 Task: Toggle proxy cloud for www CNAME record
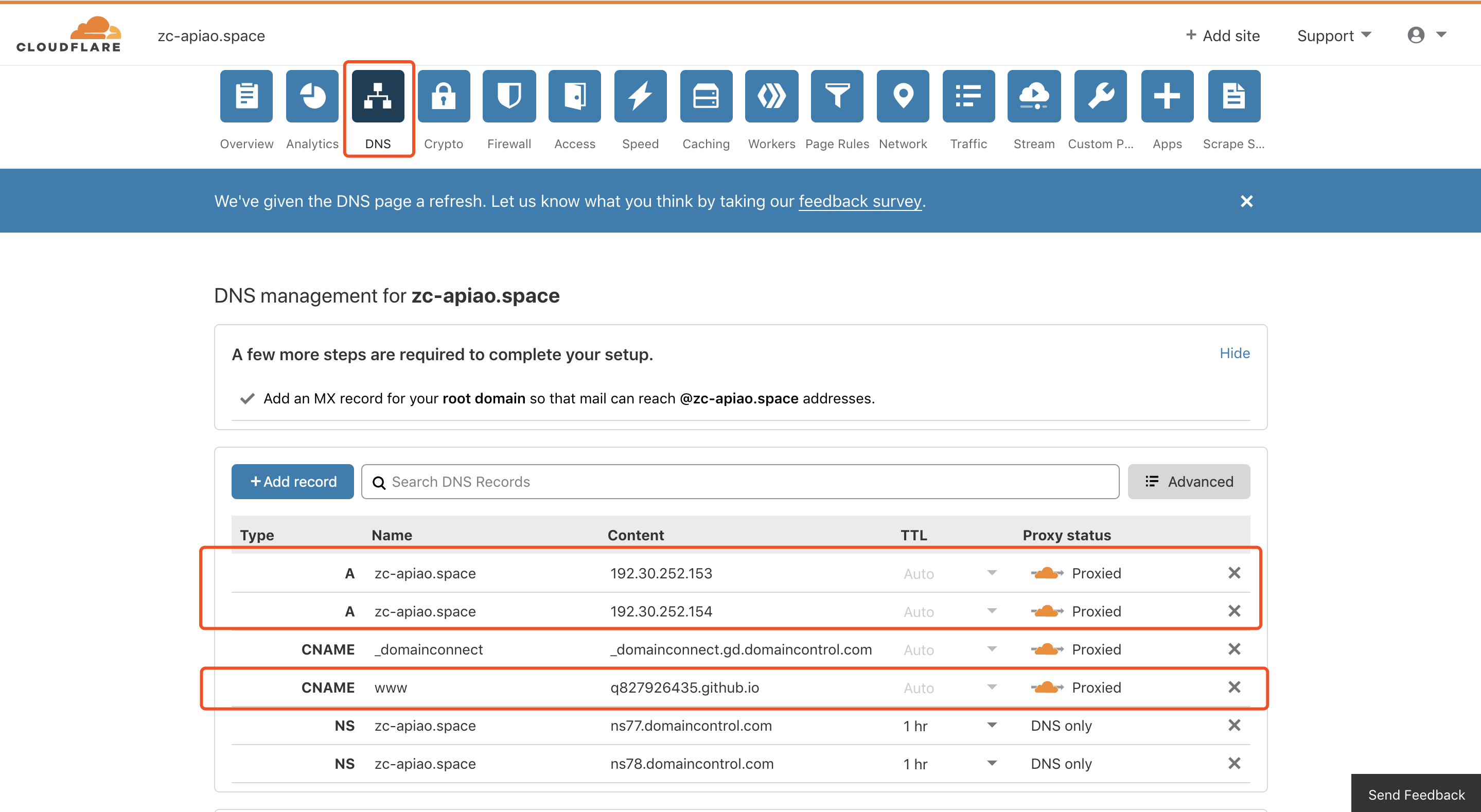pos(1047,687)
